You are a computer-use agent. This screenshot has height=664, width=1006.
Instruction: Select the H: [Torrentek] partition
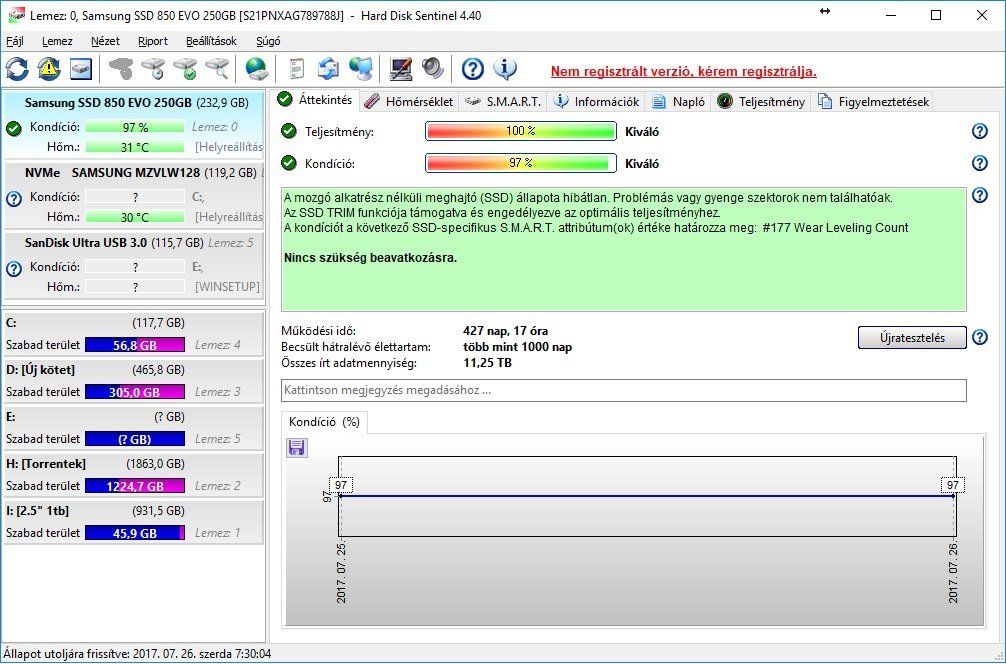[x=133, y=475]
